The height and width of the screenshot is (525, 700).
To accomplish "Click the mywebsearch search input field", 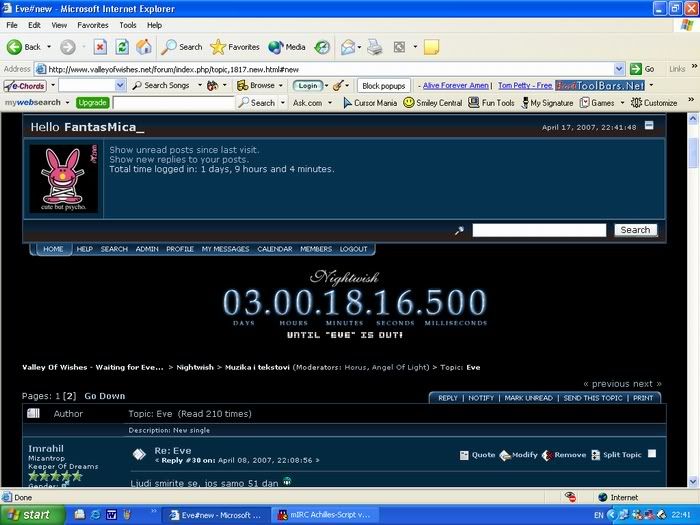I will (174, 103).
